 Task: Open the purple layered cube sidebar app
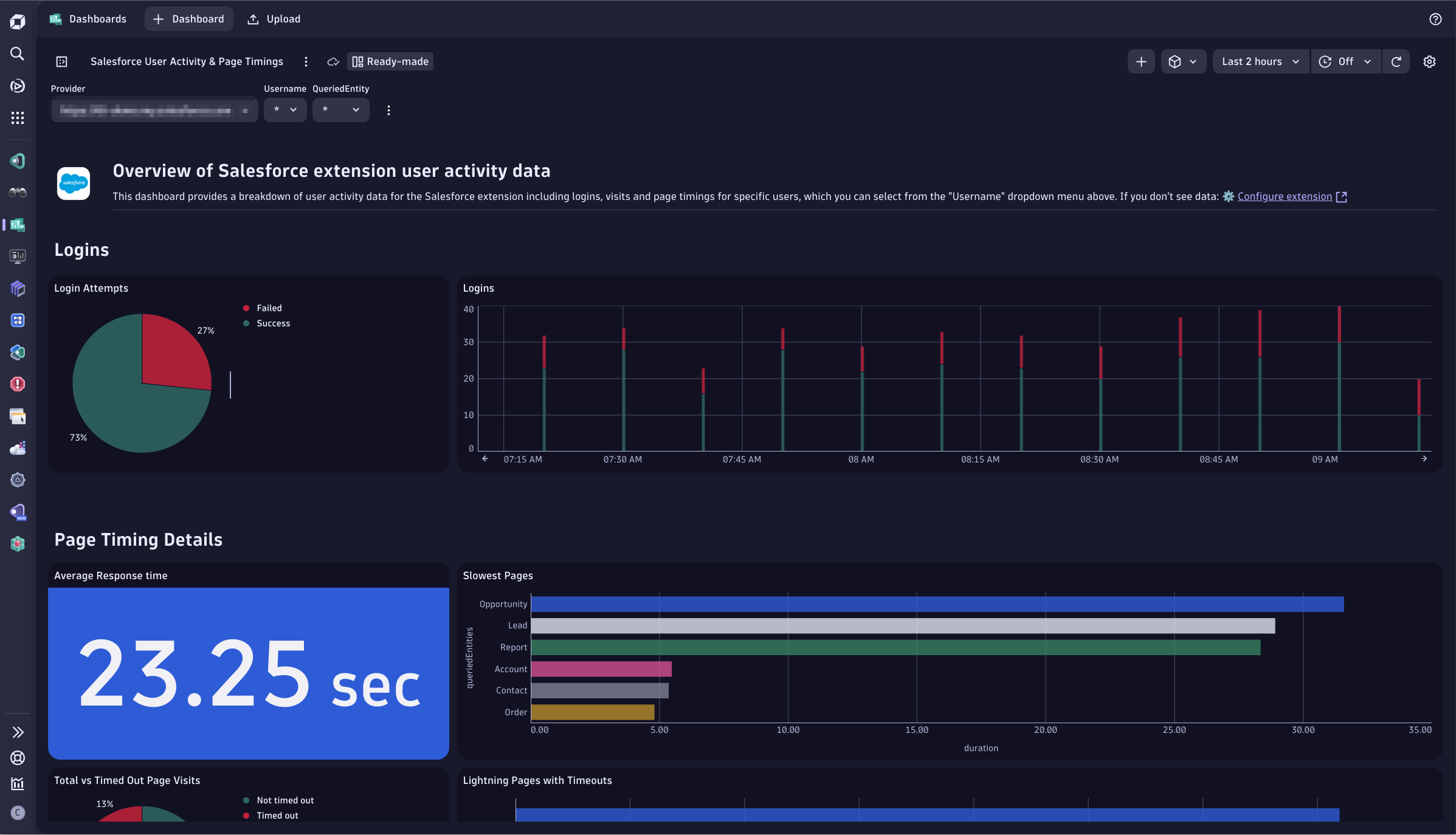pyautogui.click(x=18, y=289)
